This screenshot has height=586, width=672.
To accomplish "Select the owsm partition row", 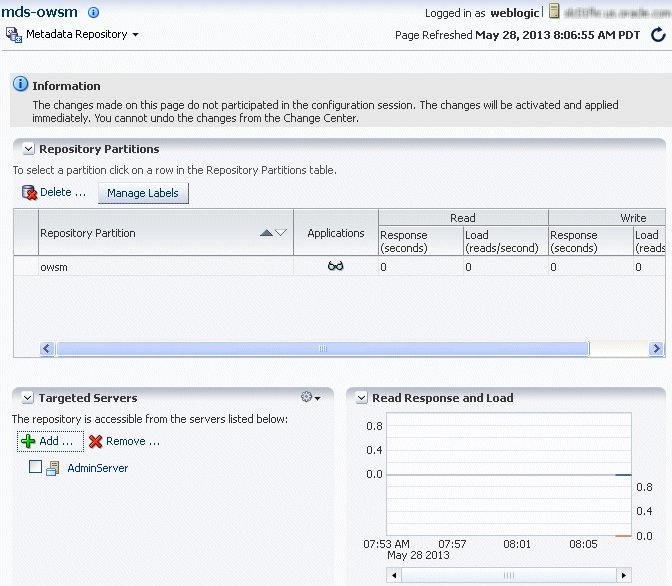I will point(339,266).
